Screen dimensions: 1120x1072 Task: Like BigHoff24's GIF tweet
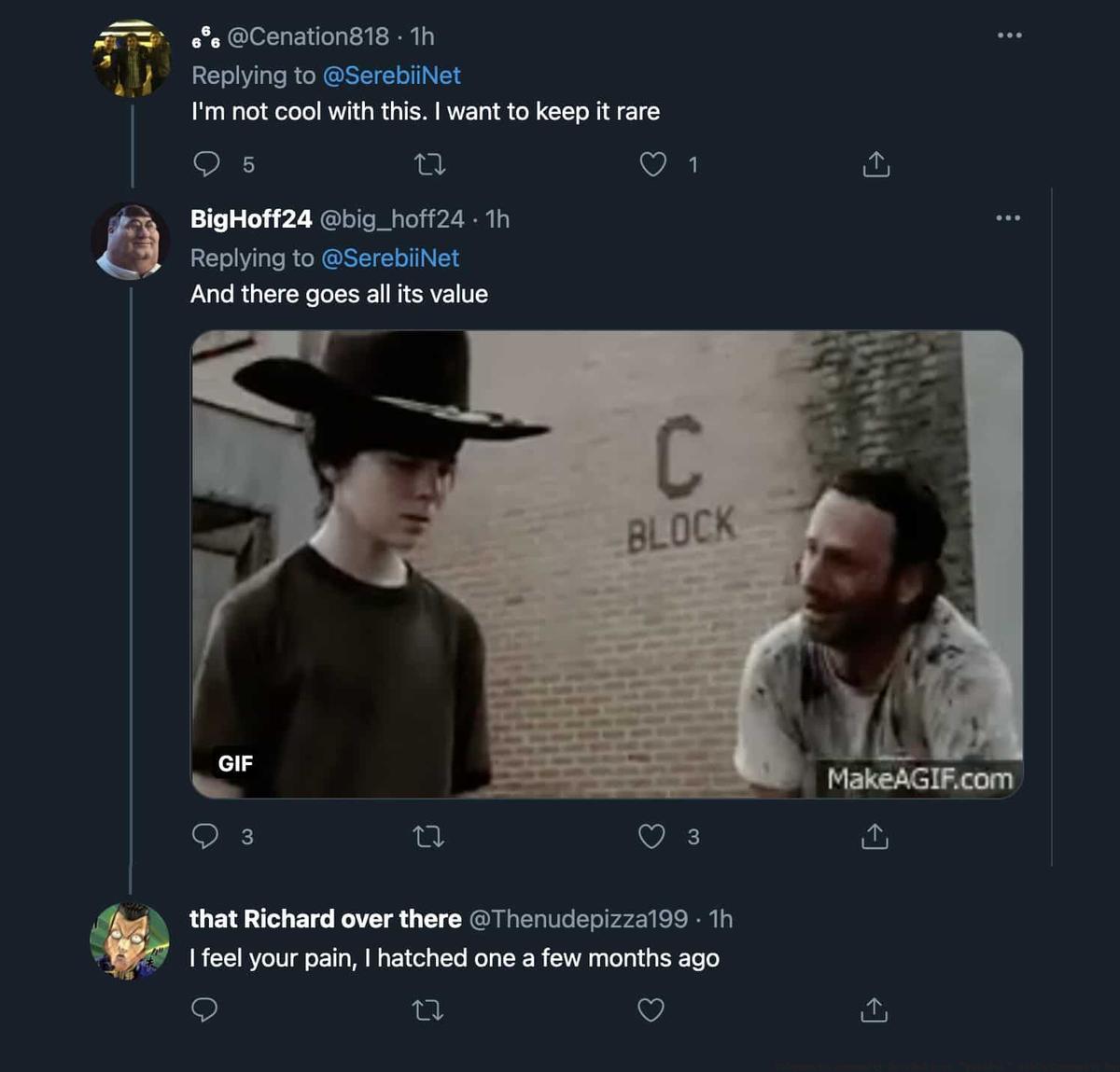pos(651,836)
